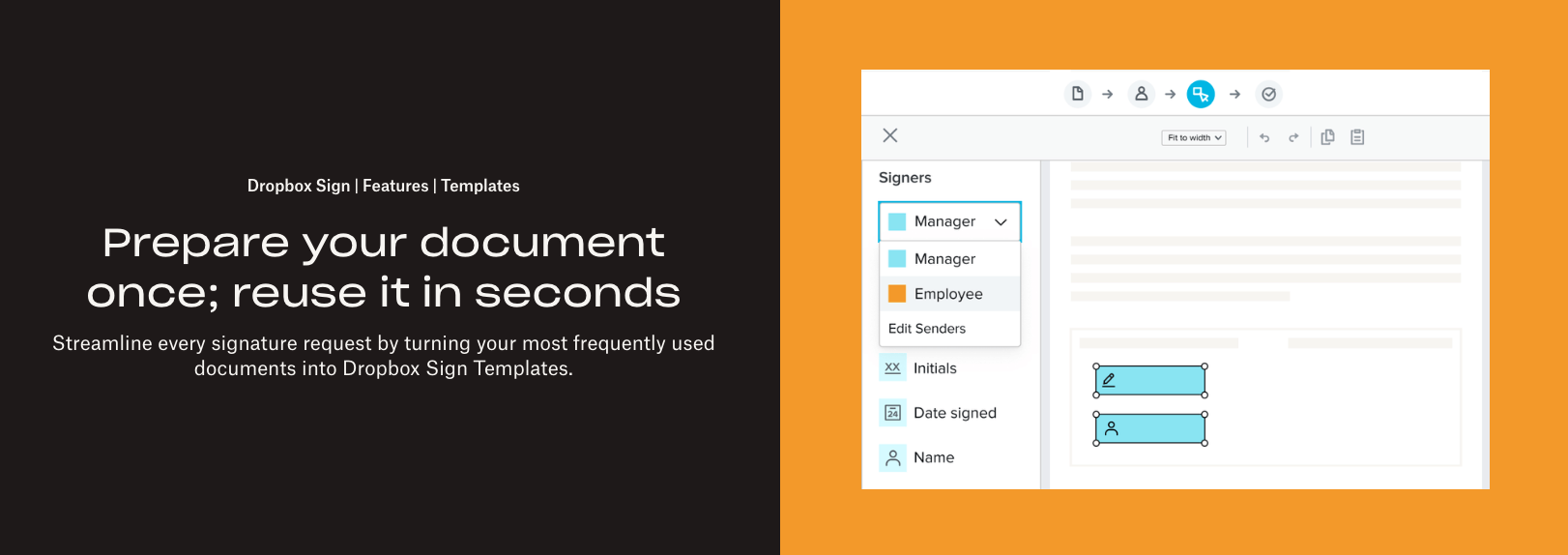This screenshot has height=555, width=1568.
Task: Click the Initials field icon
Action: pos(892,368)
